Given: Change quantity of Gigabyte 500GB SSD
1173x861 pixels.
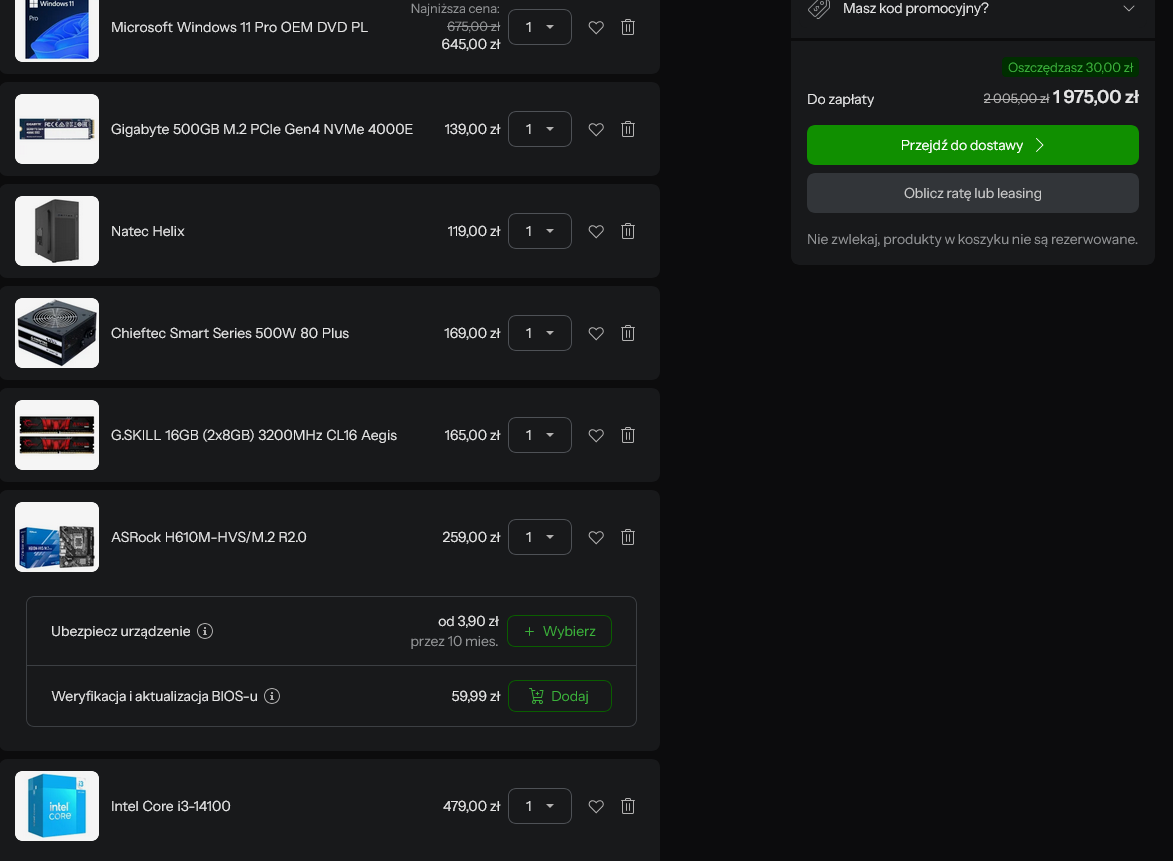Looking at the screenshot, I should point(539,129).
